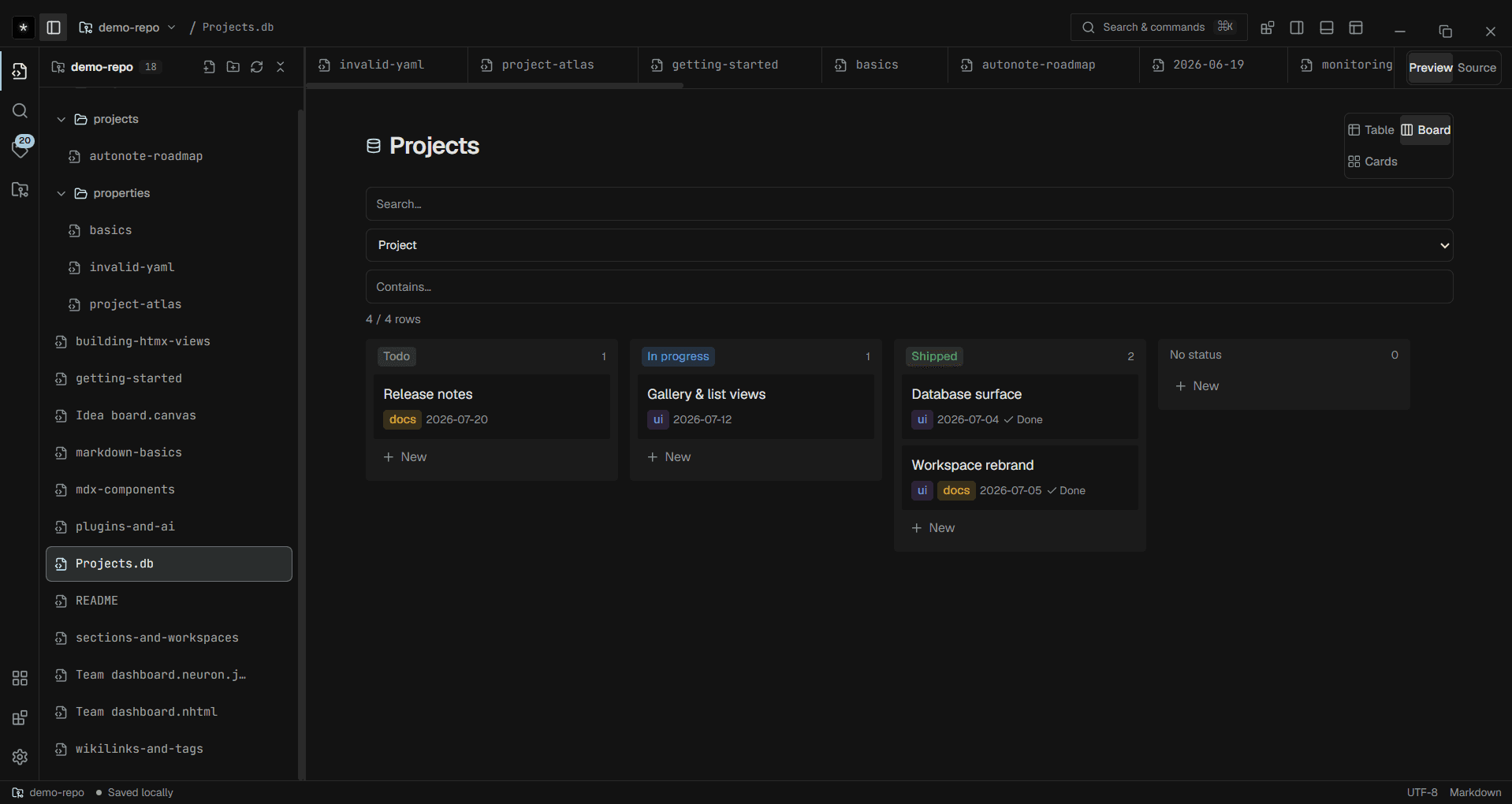This screenshot has height=804, width=1512.
Task: Add new card under Todo column
Action: point(405,457)
